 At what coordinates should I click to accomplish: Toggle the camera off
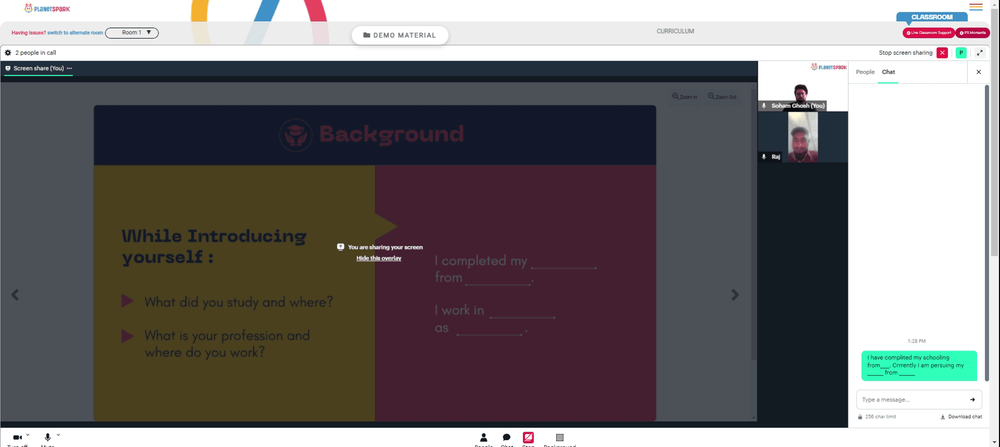(17, 439)
